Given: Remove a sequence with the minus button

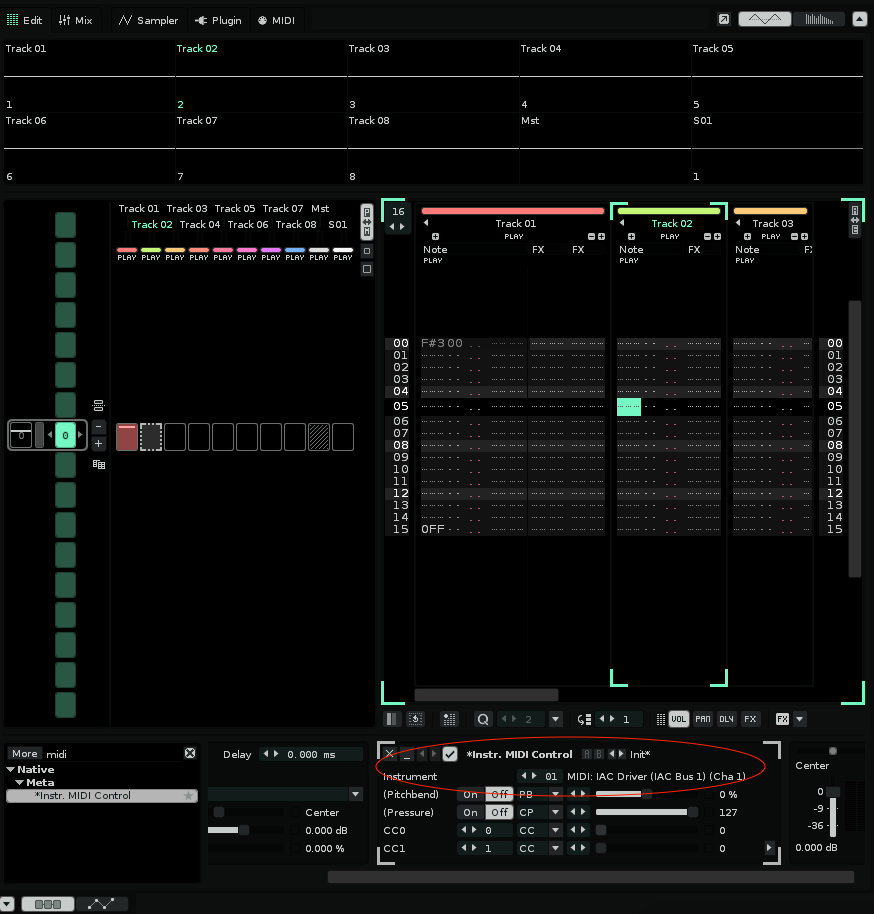Looking at the screenshot, I should (x=99, y=427).
